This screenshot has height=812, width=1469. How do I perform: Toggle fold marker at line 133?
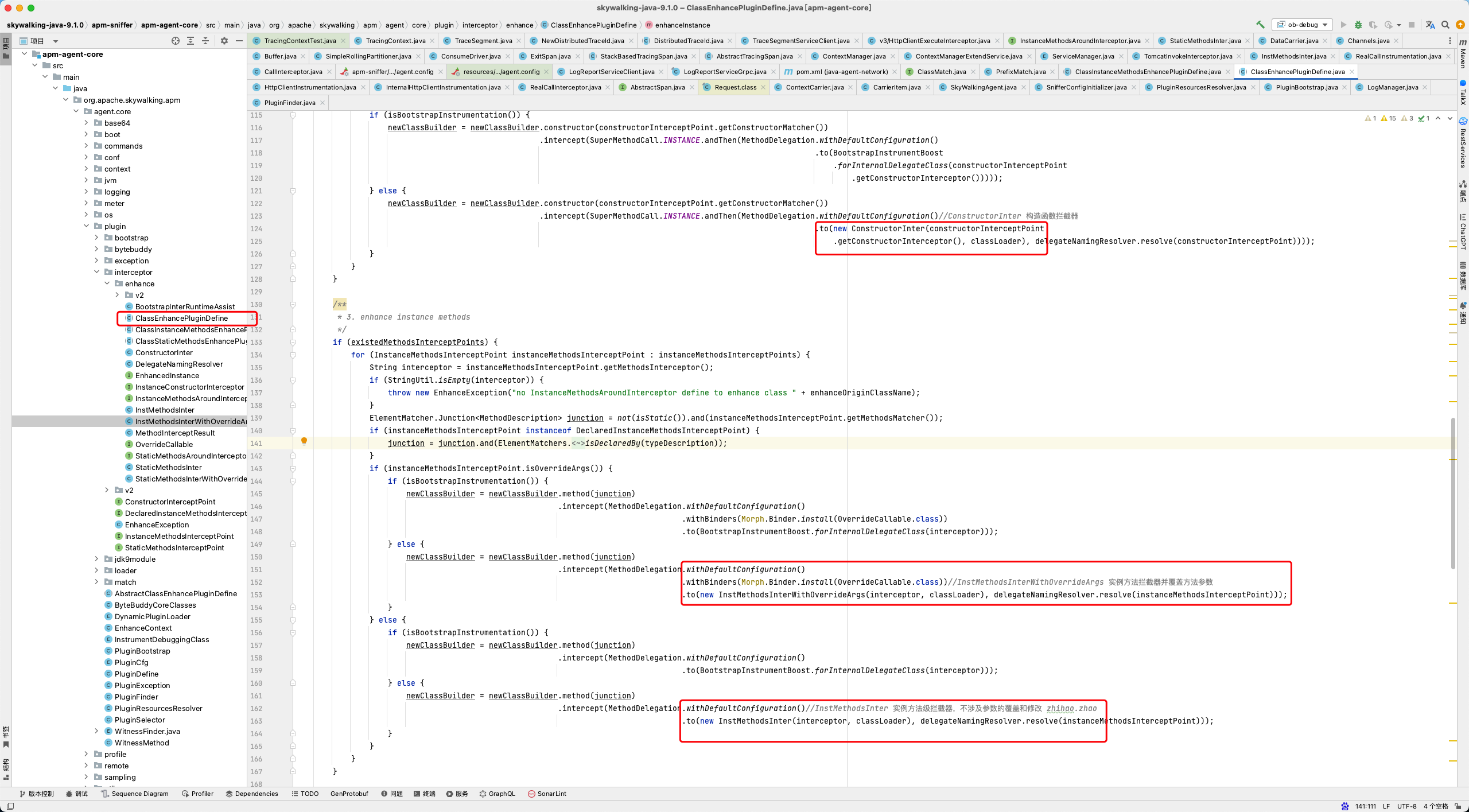293,343
